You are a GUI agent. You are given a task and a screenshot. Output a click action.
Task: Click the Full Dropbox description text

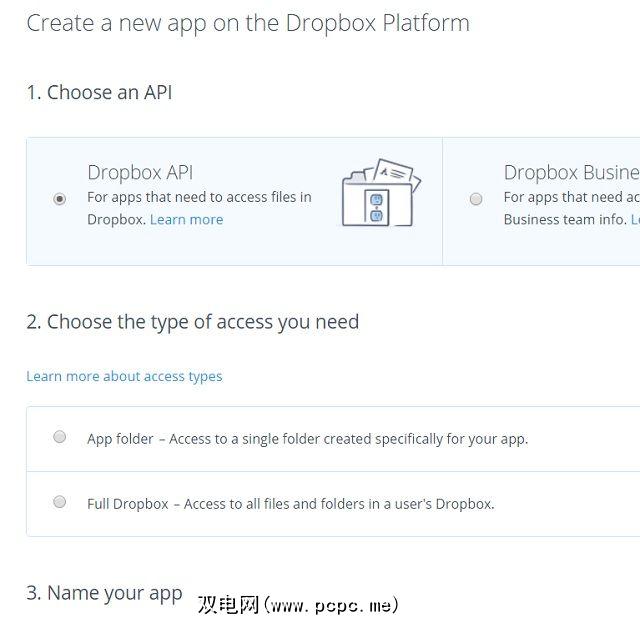291,504
